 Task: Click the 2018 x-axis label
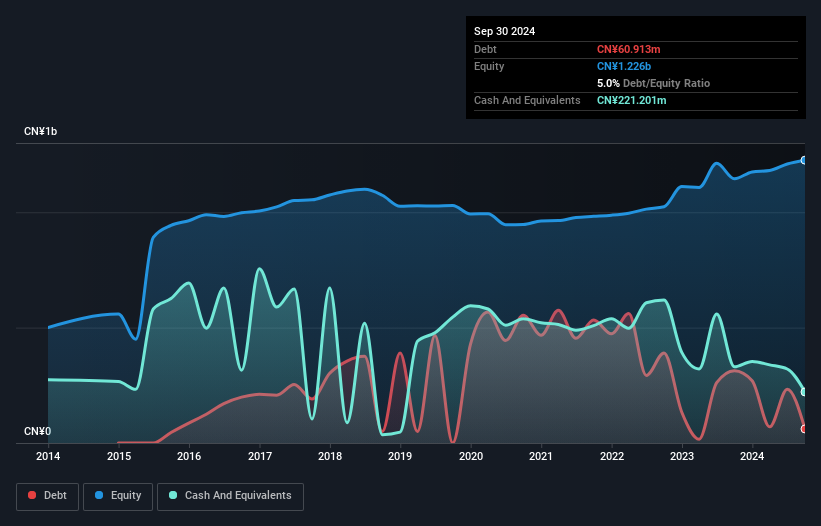click(330, 456)
